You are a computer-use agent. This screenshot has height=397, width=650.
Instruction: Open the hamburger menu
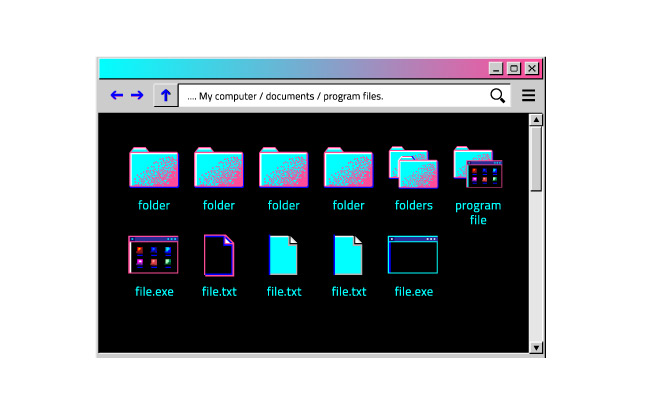(528, 95)
